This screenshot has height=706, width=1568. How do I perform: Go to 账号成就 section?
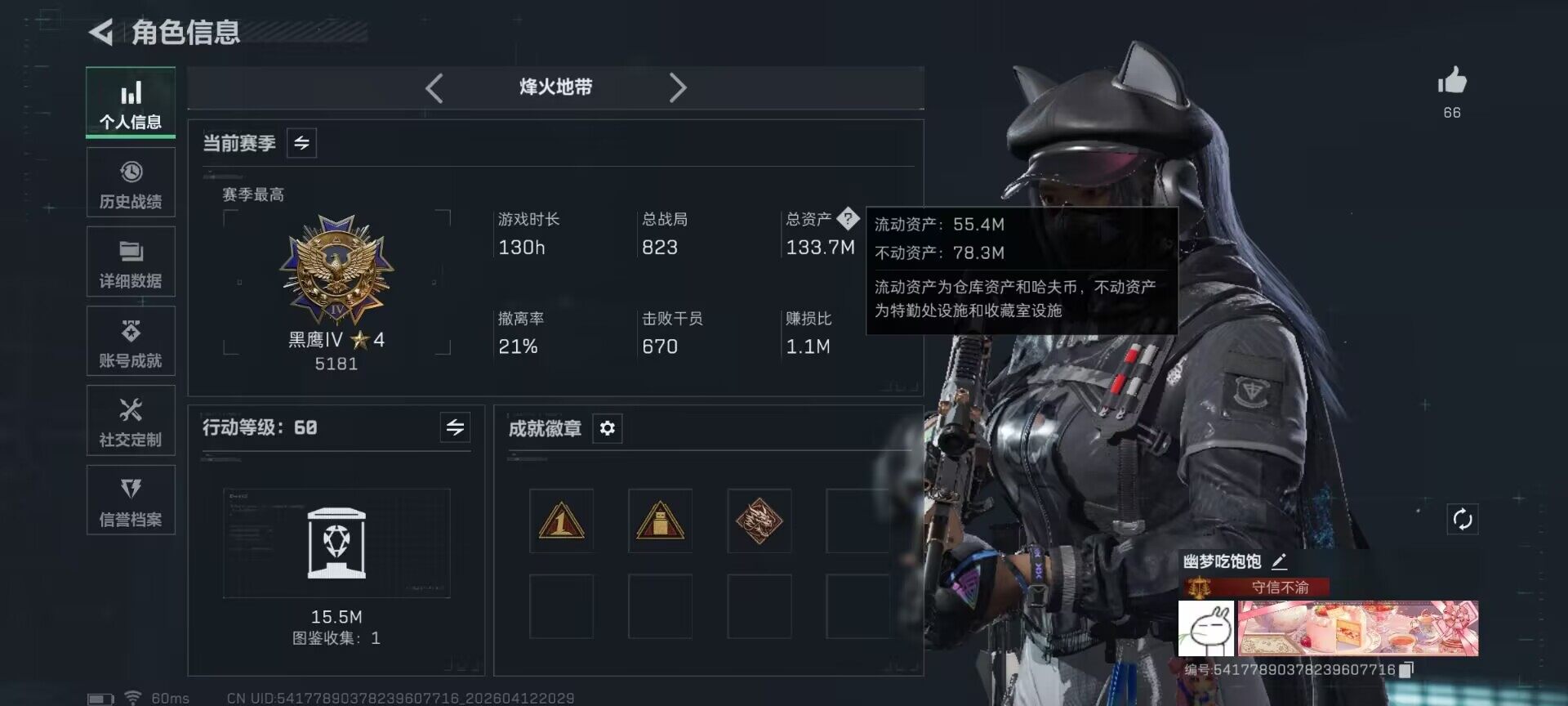click(131, 341)
